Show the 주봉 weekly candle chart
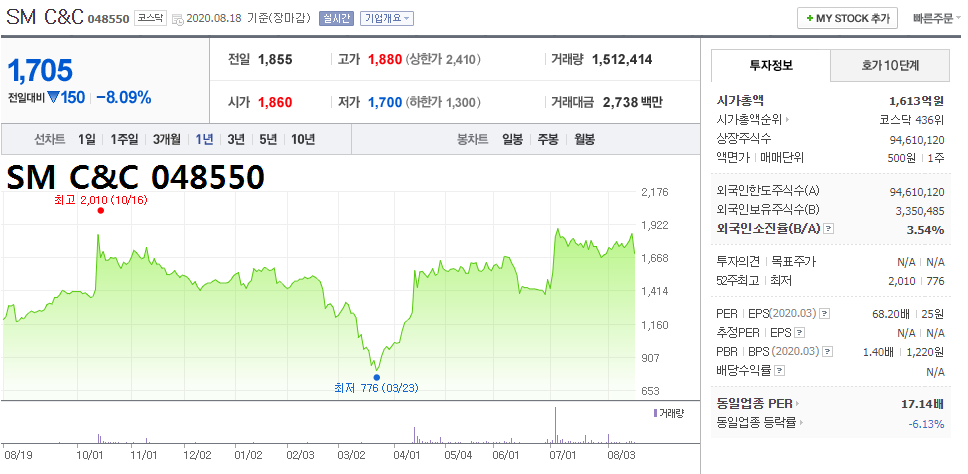968x474 pixels. pos(548,139)
